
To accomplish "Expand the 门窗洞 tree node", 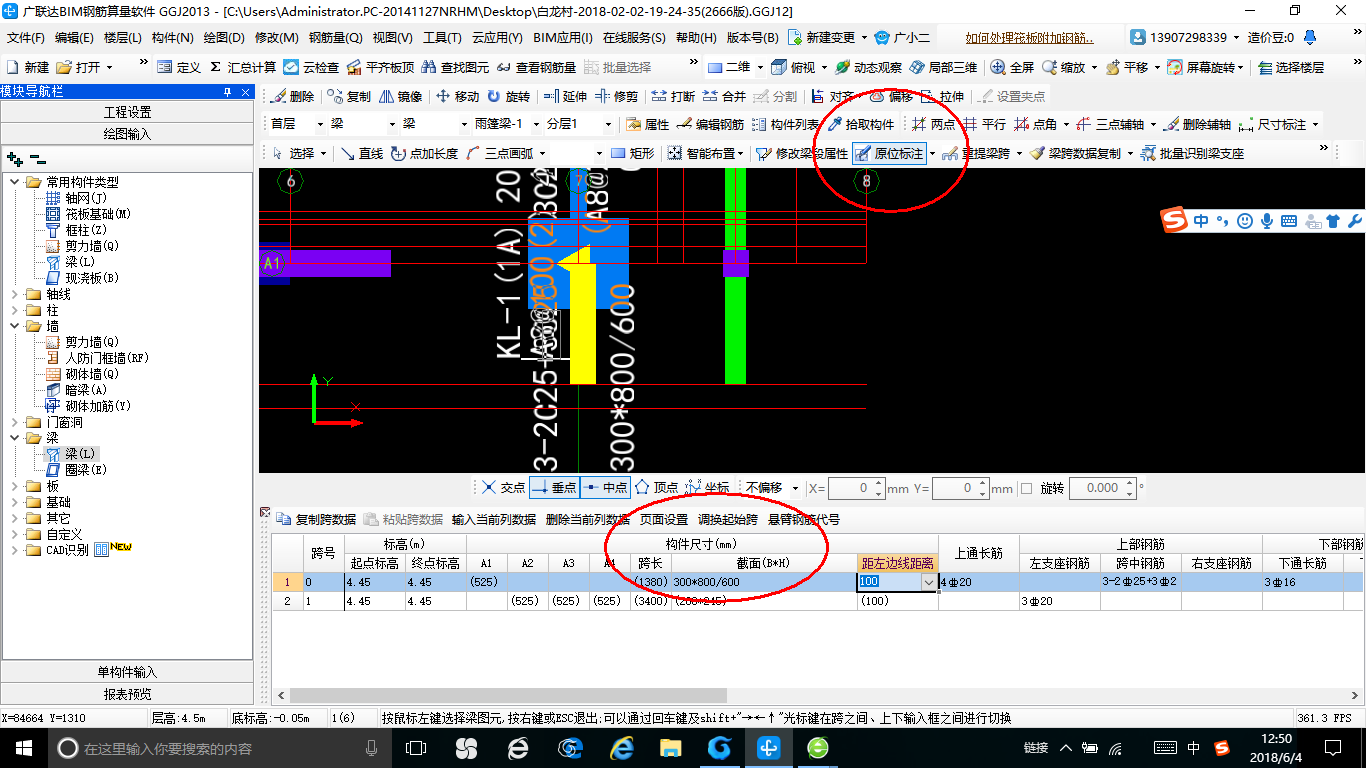I will [x=15, y=422].
